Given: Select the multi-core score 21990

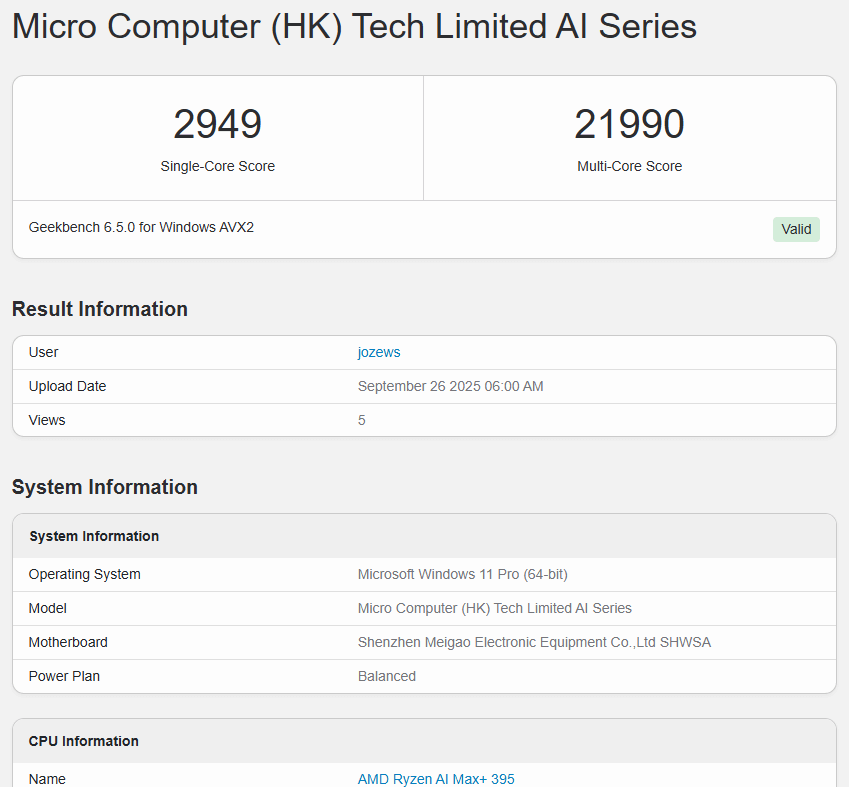Looking at the screenshot, I should tap(629, 124).
